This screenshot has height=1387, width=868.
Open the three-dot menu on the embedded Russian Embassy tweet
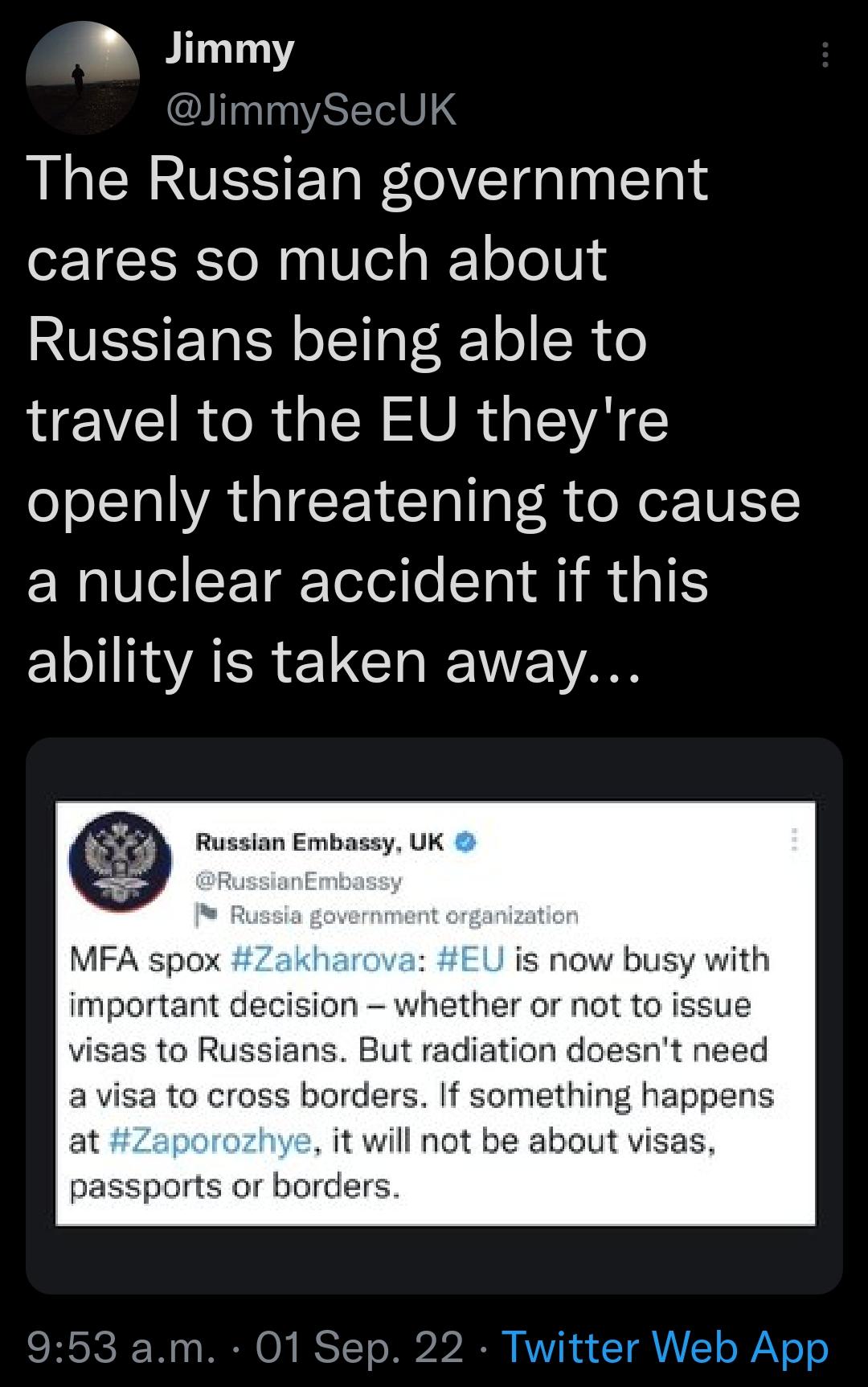pos(796,840)
